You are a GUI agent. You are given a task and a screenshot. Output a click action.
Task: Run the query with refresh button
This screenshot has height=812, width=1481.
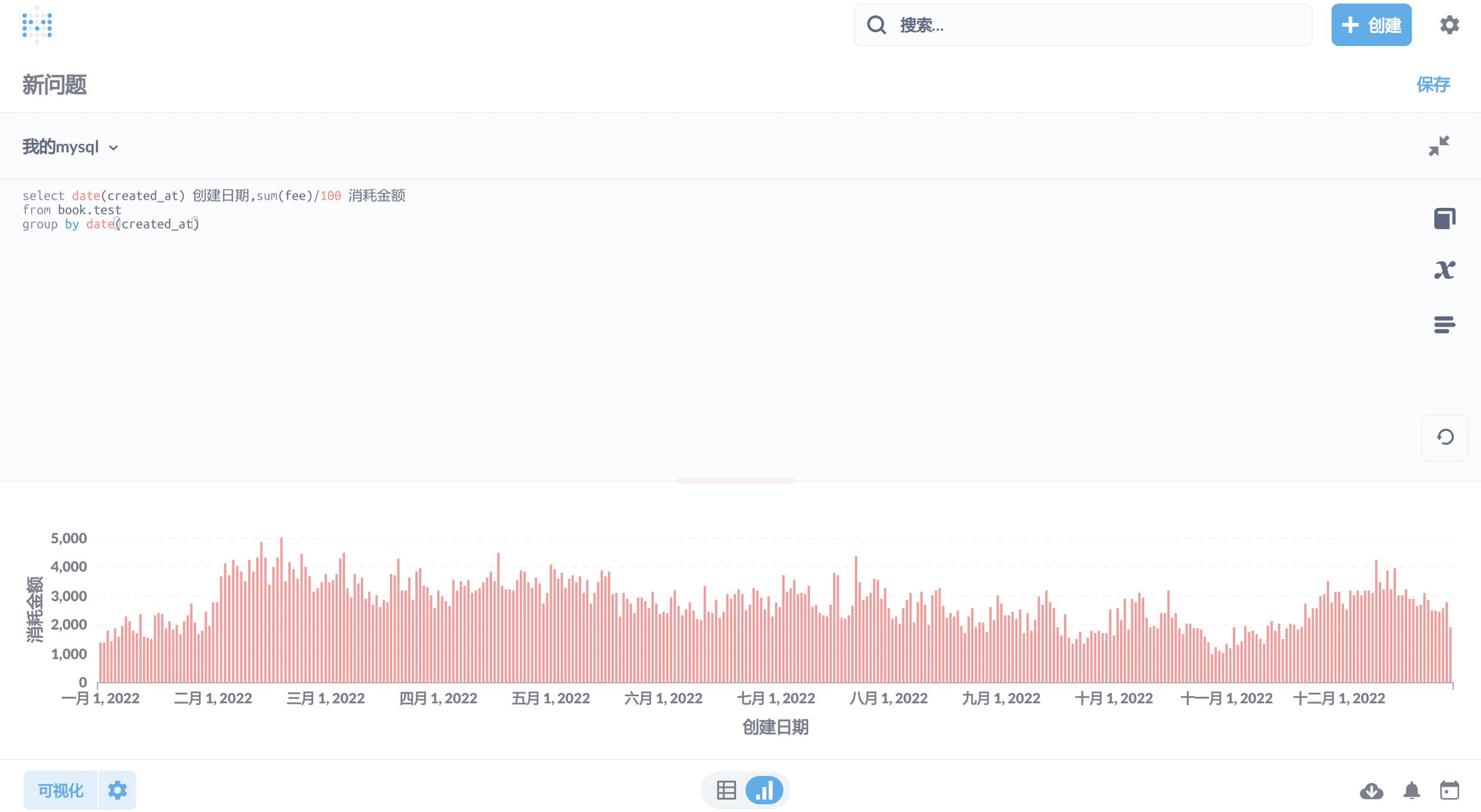[1444, 437]
